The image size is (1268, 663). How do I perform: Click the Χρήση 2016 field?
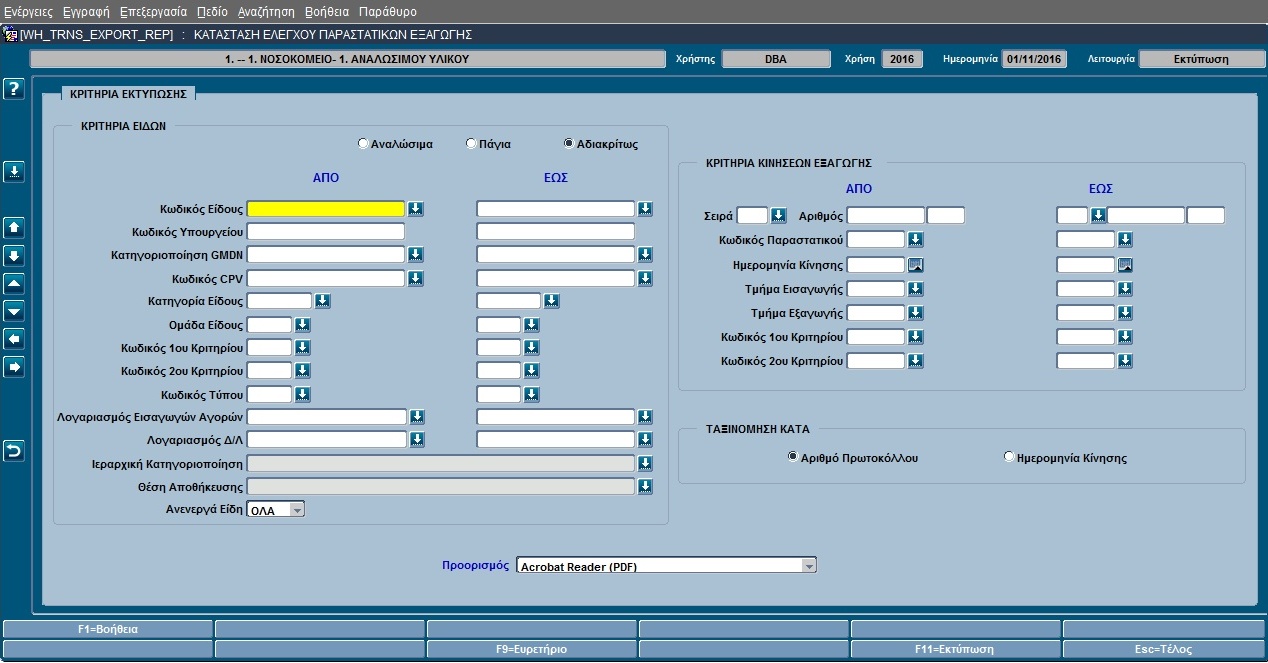[x=902, y=59]
